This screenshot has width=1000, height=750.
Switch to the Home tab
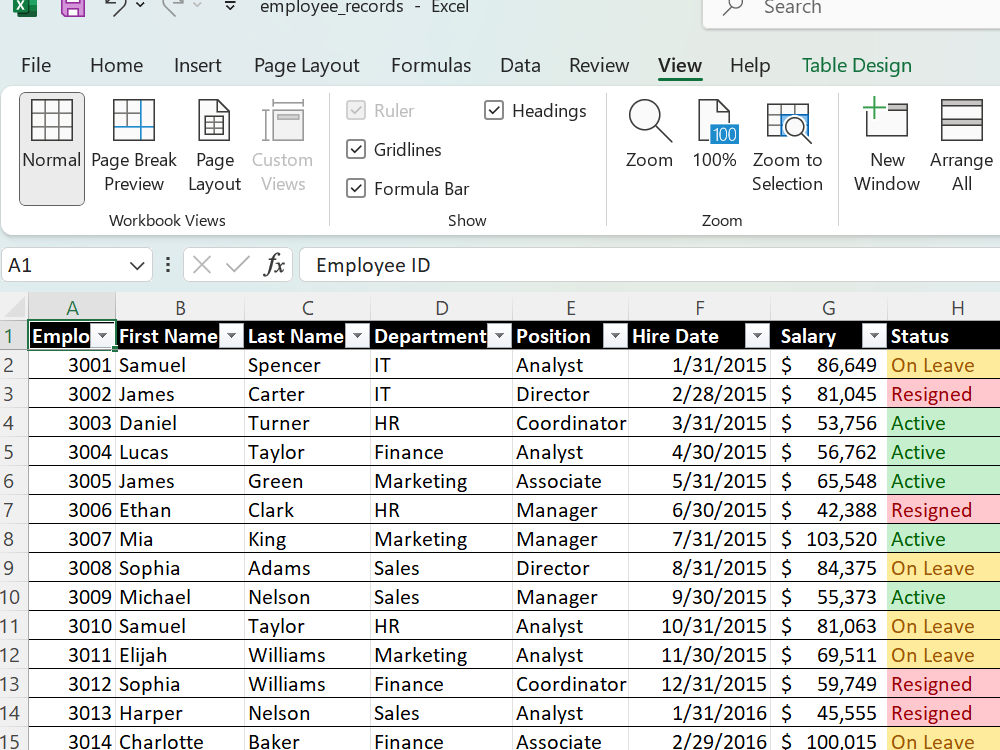pyautogui.click(x=117, y=65)
